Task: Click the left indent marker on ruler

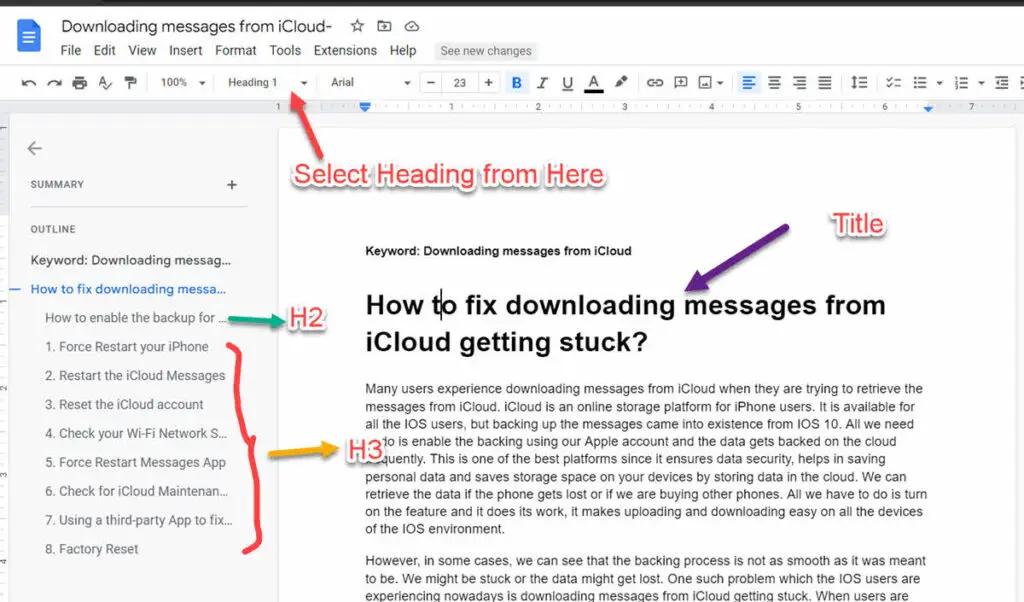Action: 365,106
